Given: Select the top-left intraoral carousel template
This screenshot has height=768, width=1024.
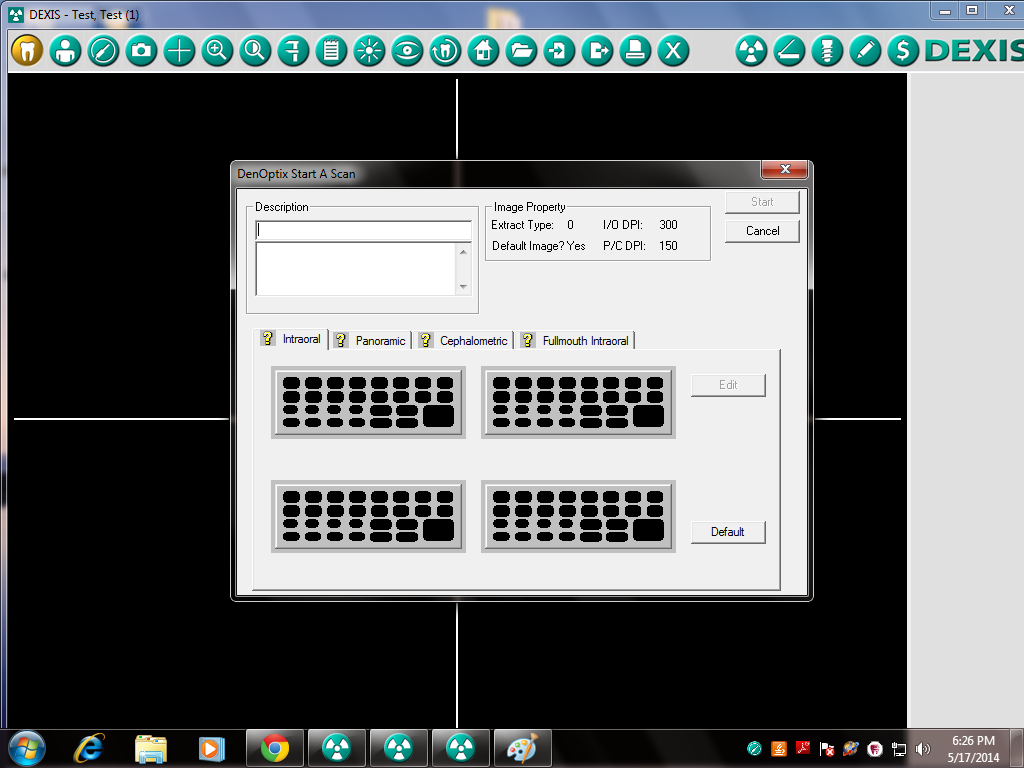Looking at the screenshot, I should (368, 402).
